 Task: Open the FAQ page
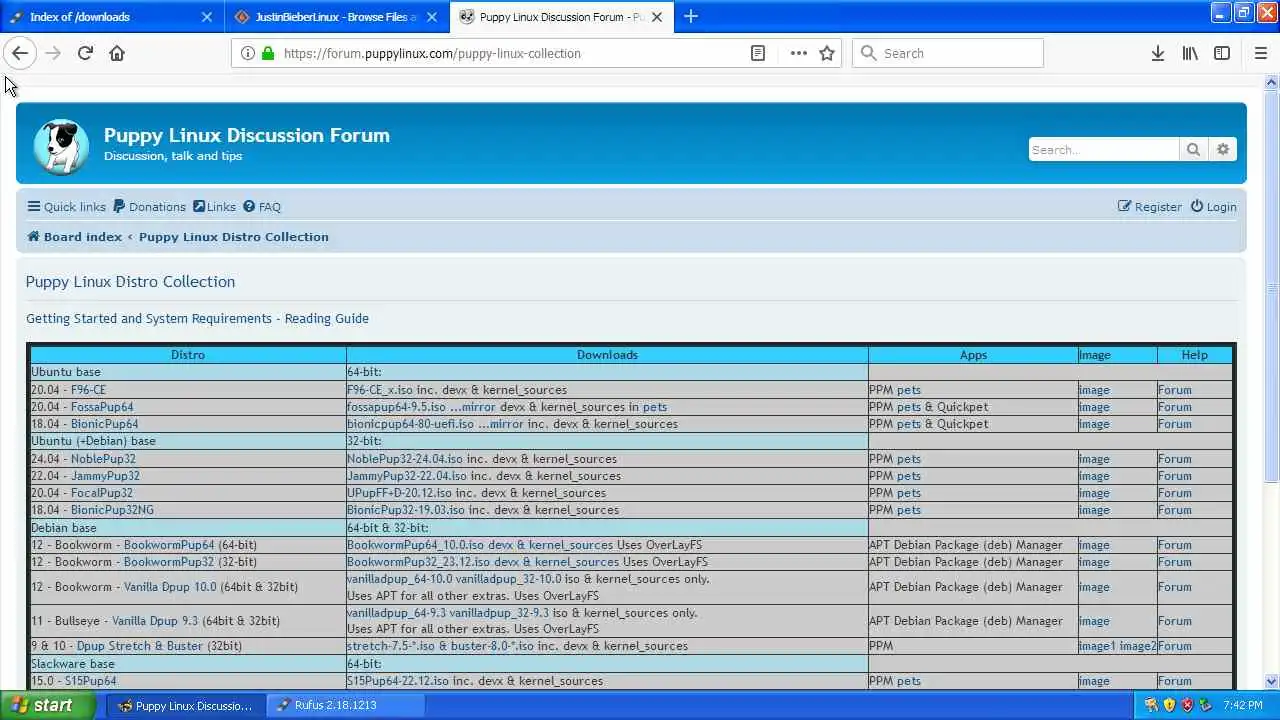click(262, 207)
